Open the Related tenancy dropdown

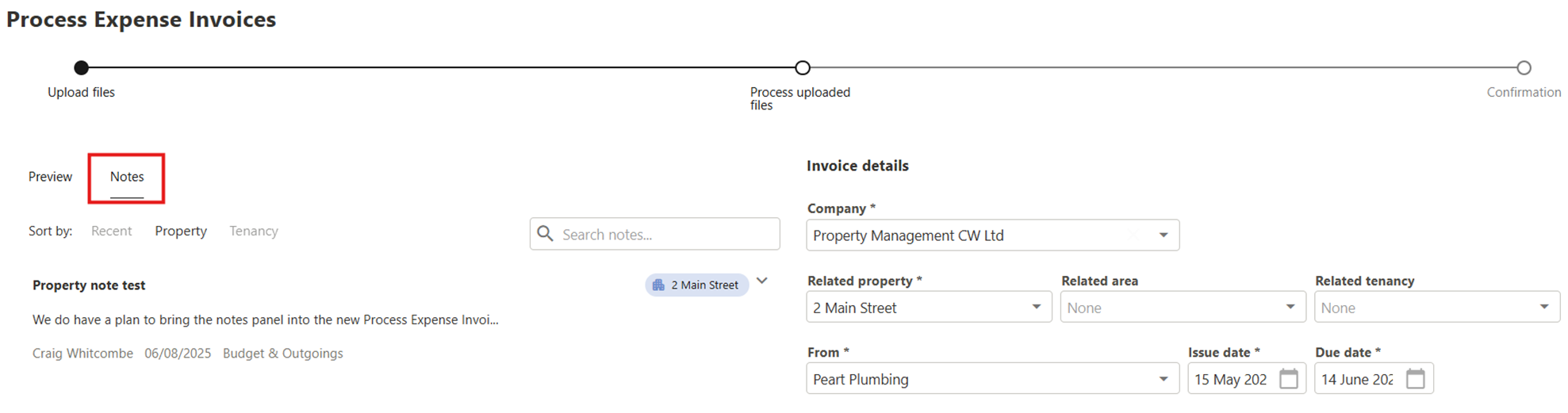(1543, 308)
